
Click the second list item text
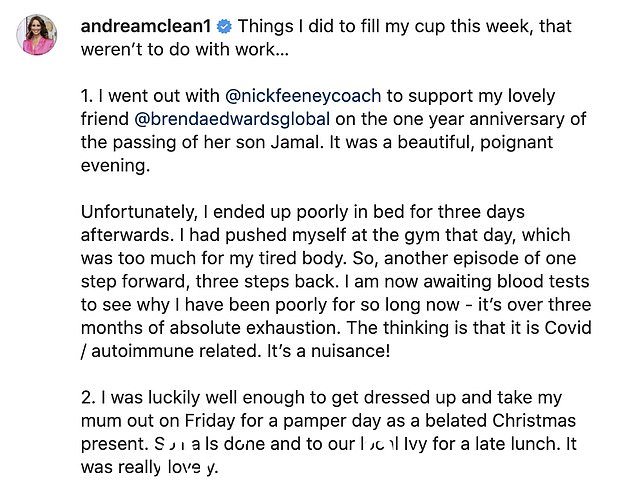[328, 432]
